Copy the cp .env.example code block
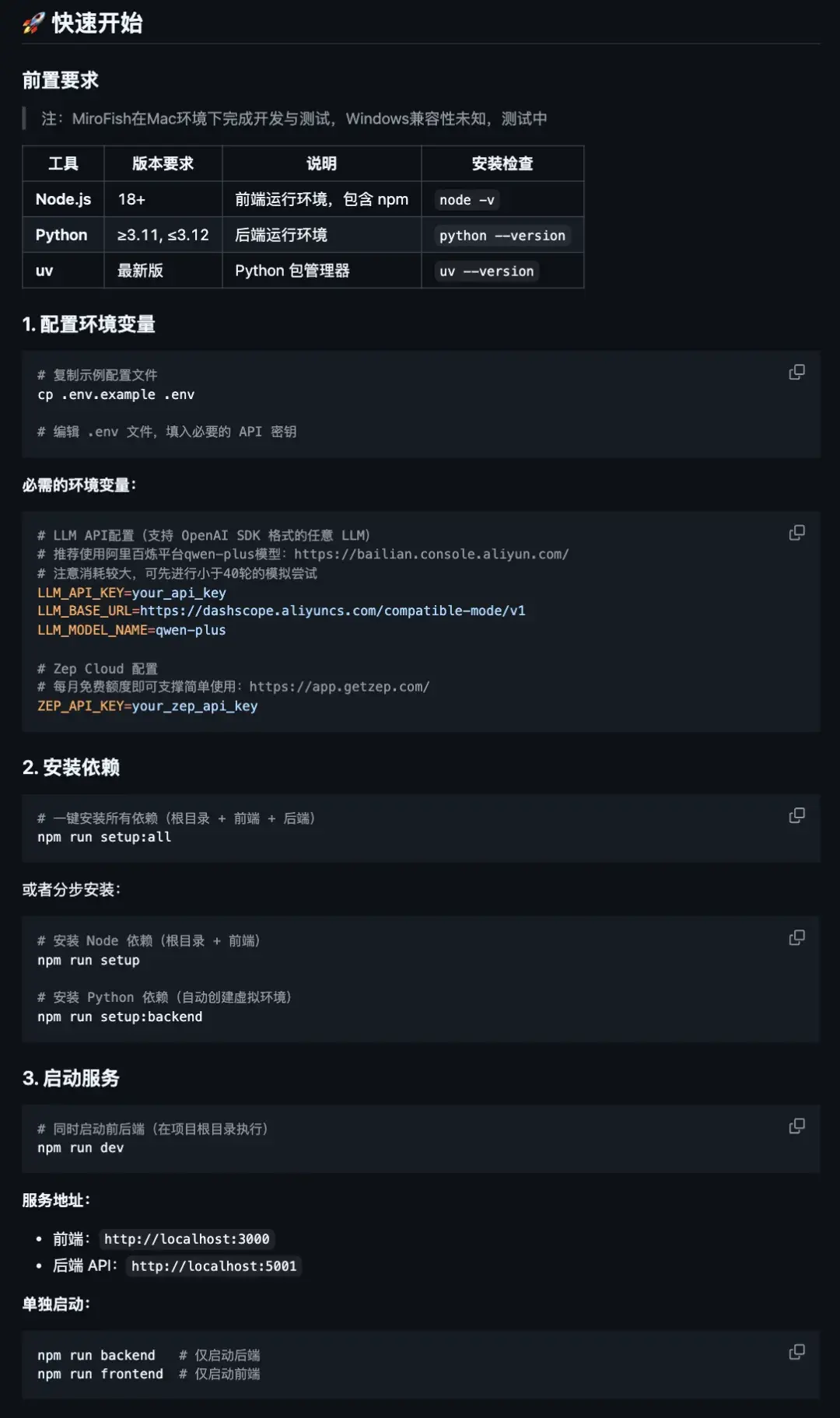Screen dimensions: 840x1418 point(796,373)
